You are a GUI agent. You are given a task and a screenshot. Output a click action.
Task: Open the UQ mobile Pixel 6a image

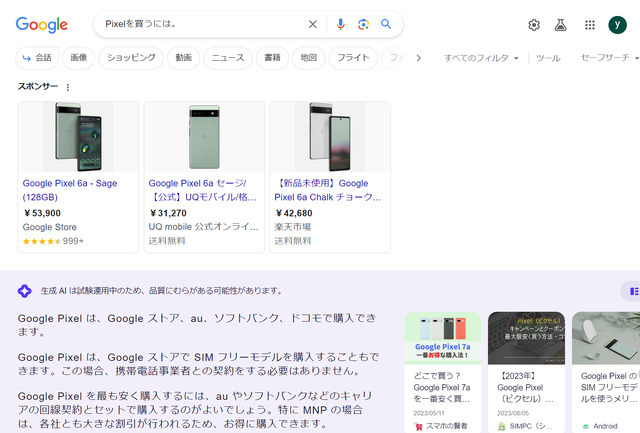point(204,137)
